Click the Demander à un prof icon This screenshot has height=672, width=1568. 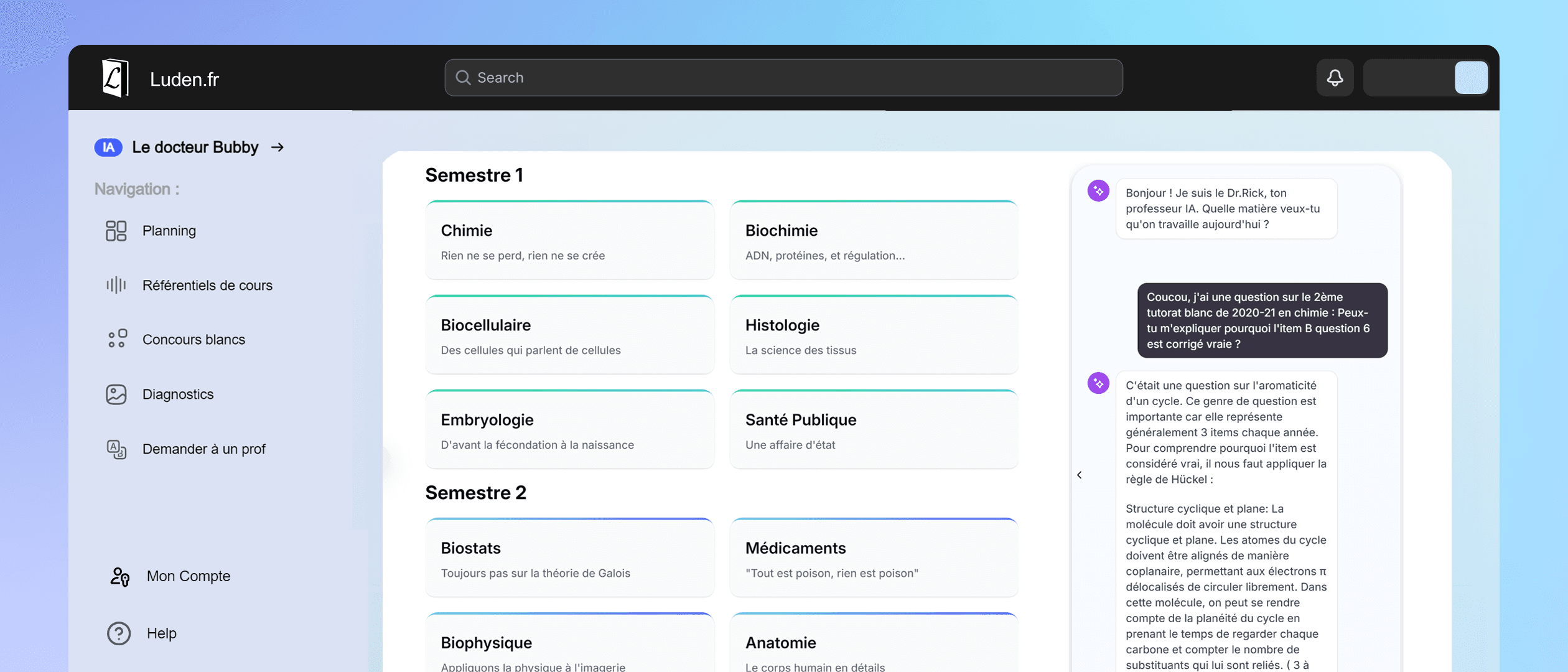point(116,449)
